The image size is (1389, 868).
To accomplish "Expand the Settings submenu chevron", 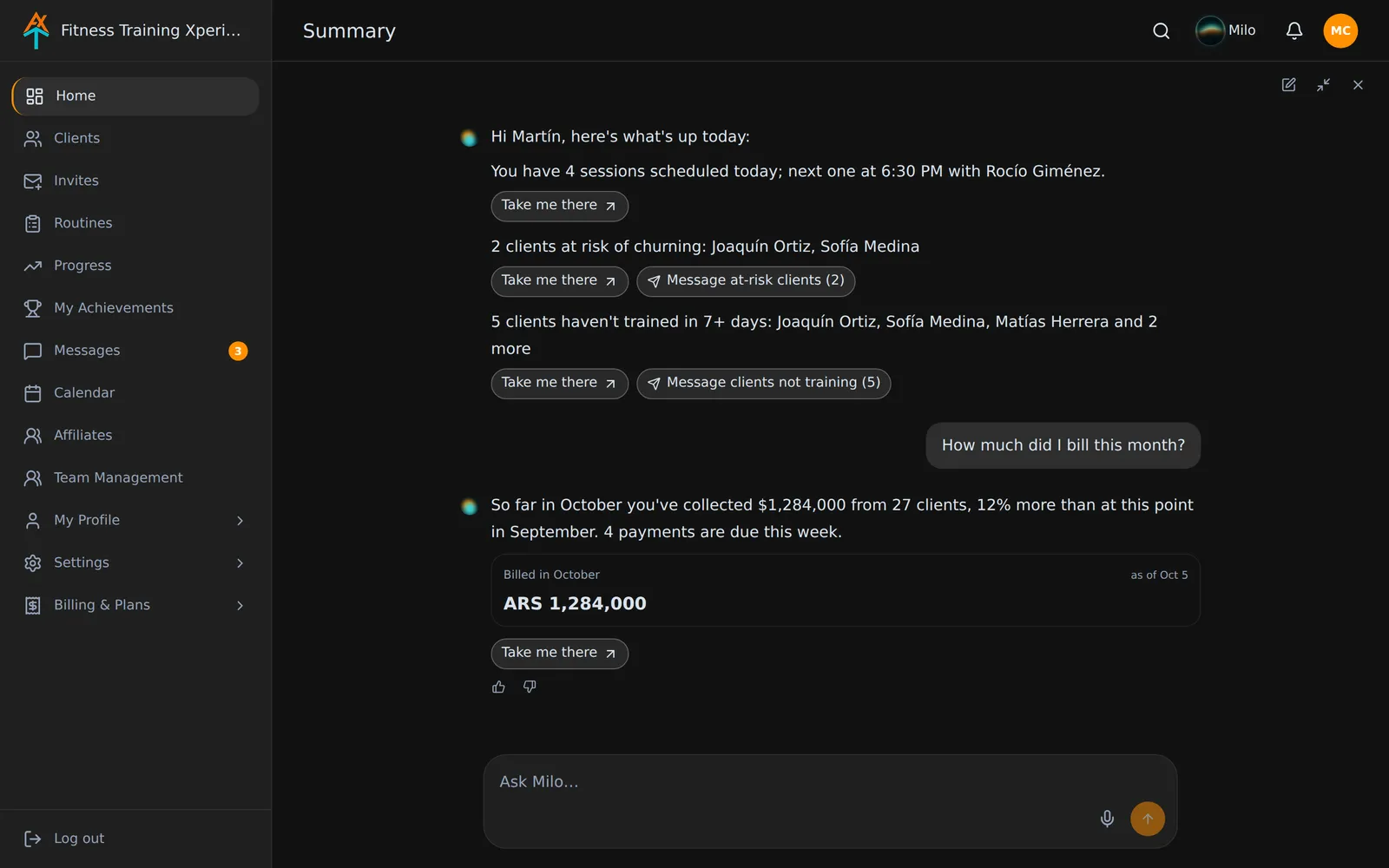I will 240,563.
